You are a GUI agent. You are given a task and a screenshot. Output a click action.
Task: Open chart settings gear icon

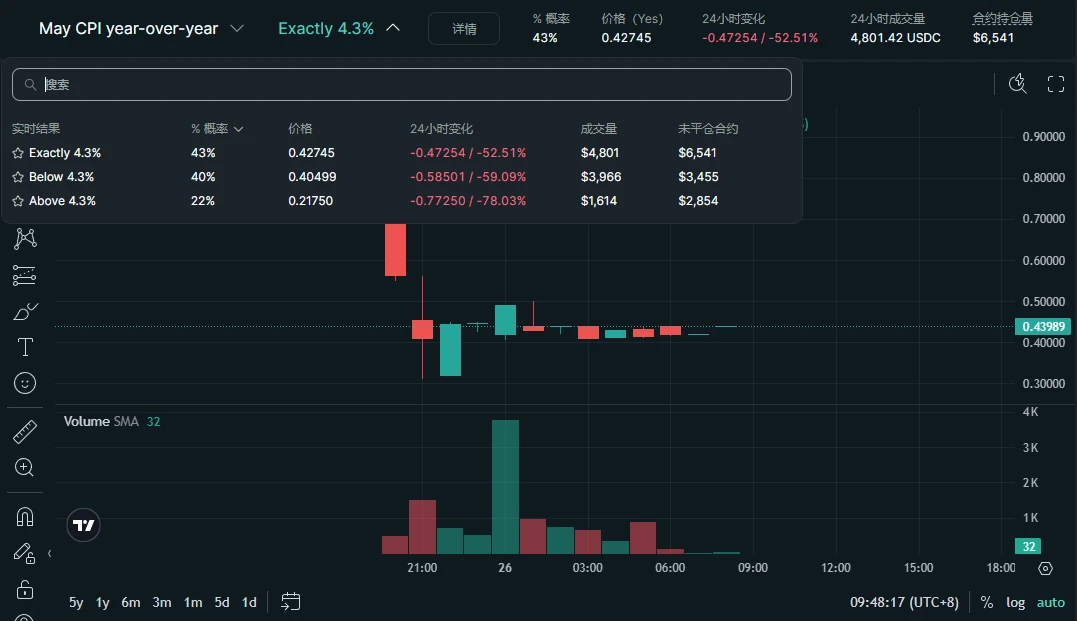(x=1045, y=568)
